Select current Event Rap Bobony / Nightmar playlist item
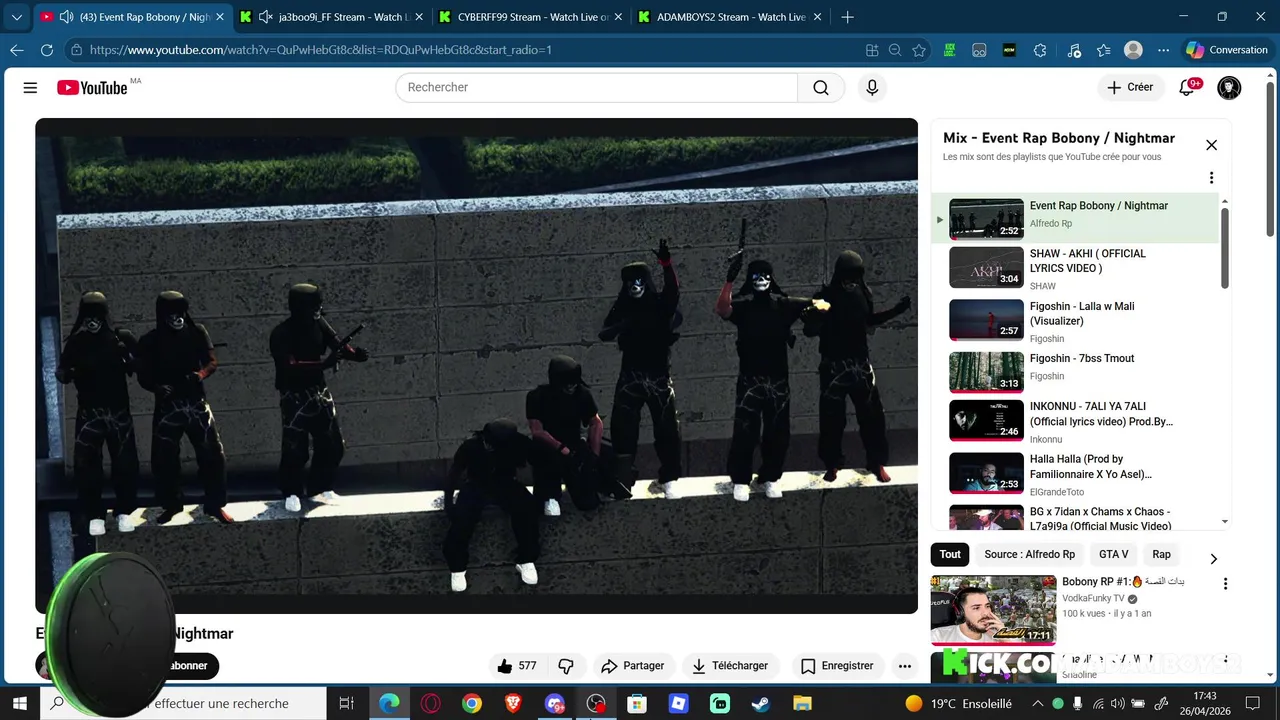 coord(1076,219)
